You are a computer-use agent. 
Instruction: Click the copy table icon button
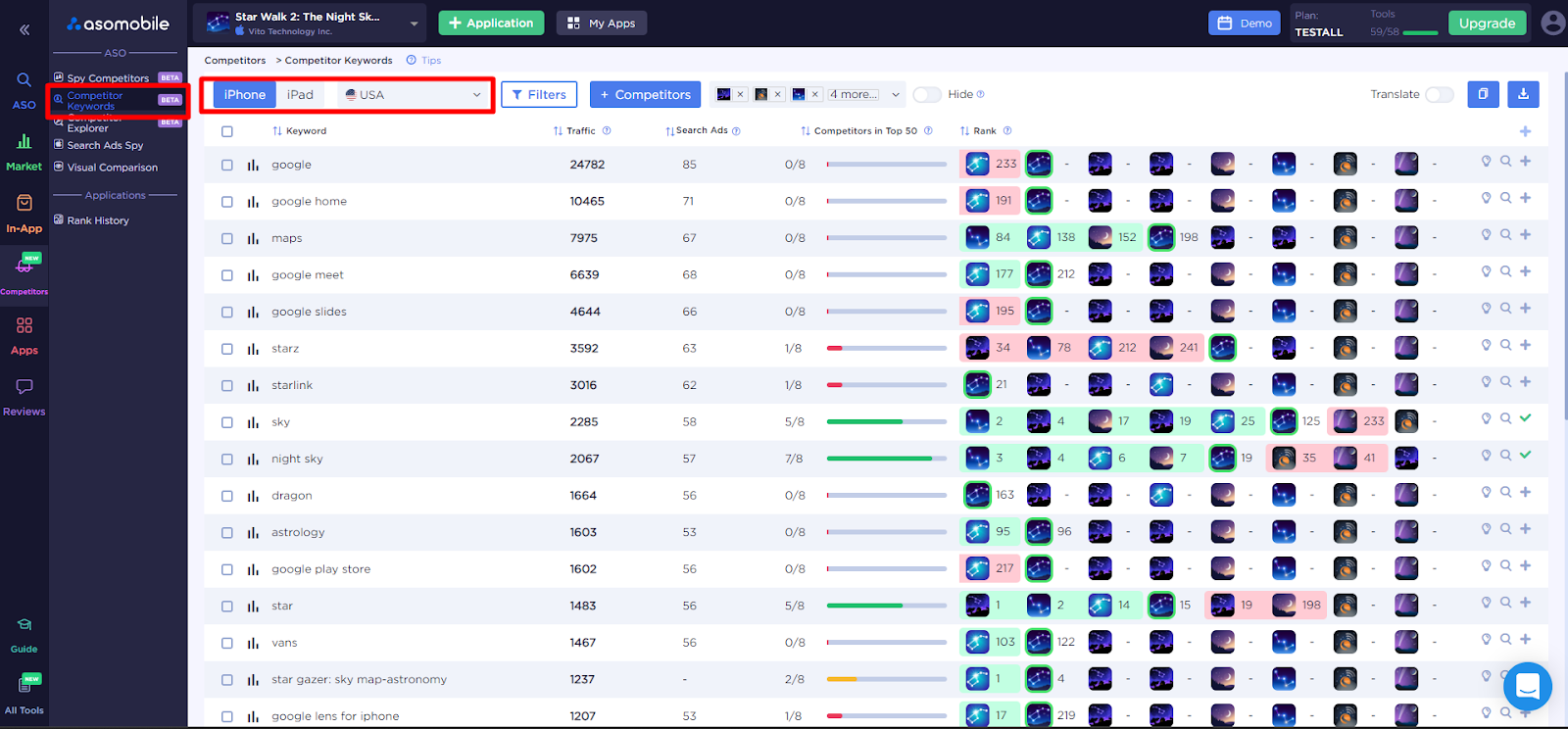click(x=1483, y=94)
